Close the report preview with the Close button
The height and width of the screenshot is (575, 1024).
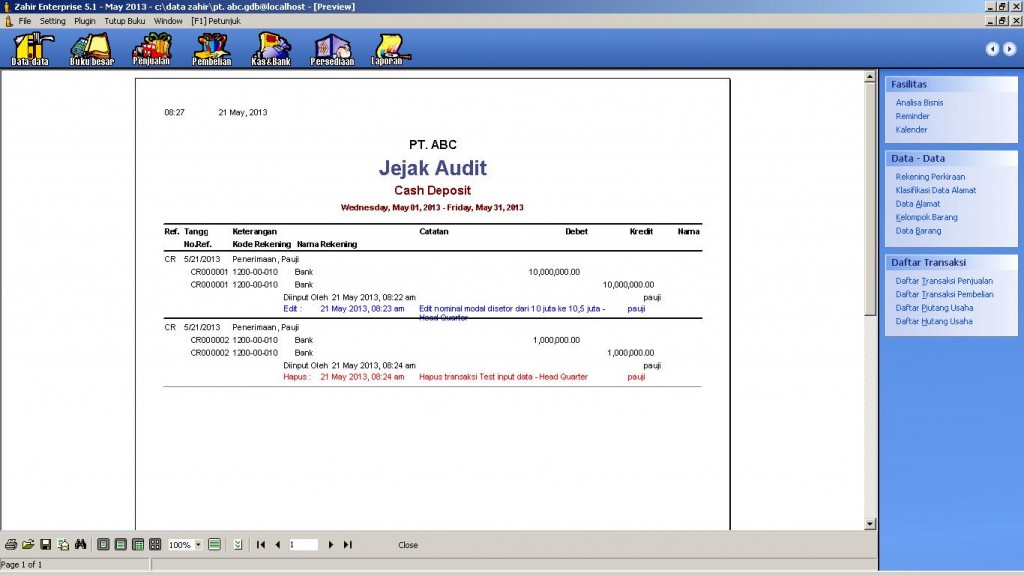coord(408,545)
